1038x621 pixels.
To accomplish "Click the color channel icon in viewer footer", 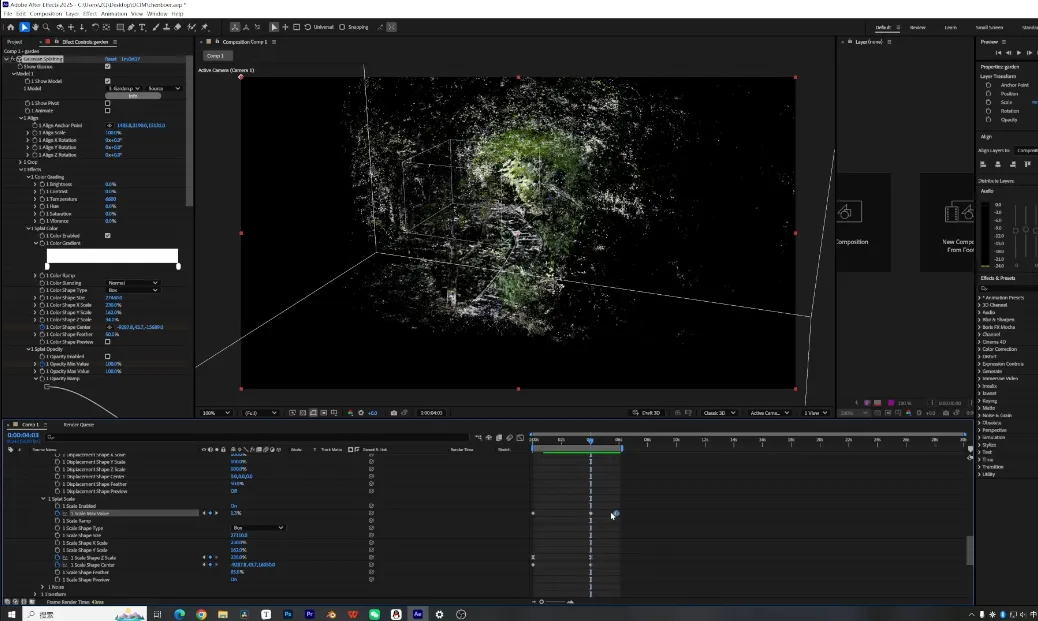I will pos(350,412).
